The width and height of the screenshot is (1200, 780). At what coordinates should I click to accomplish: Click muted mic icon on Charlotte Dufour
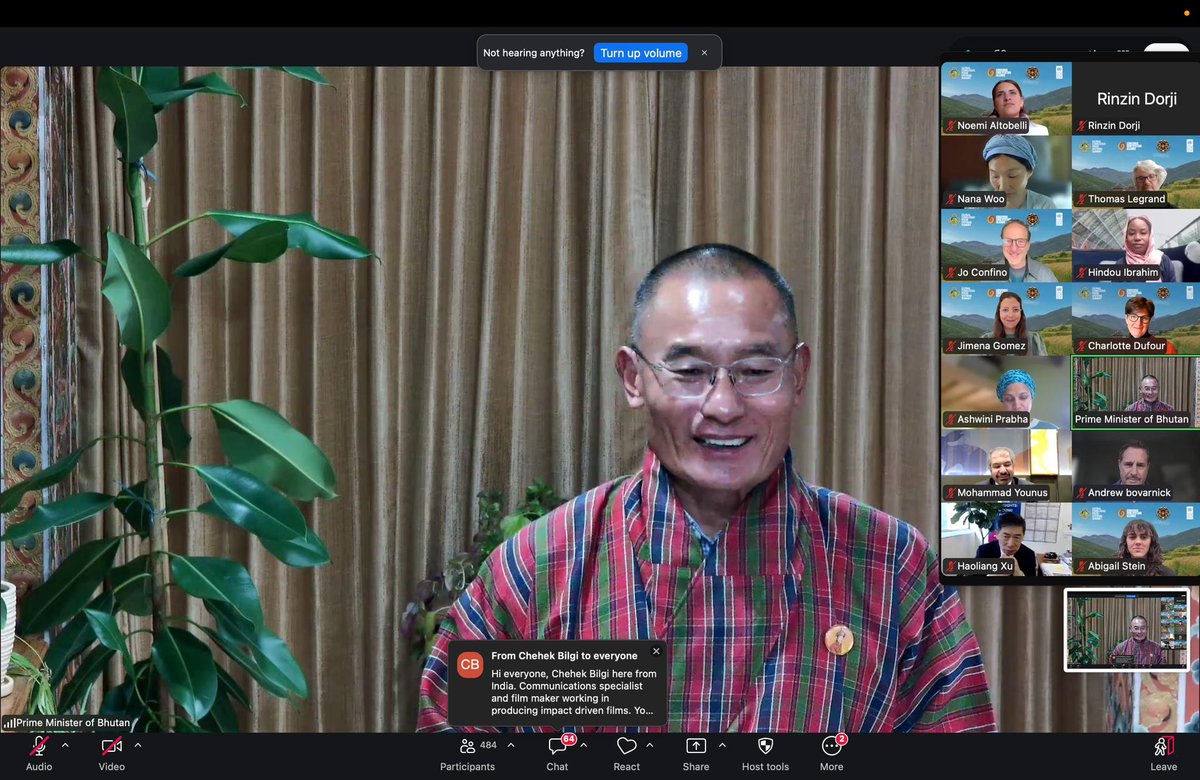(1081, 346)
